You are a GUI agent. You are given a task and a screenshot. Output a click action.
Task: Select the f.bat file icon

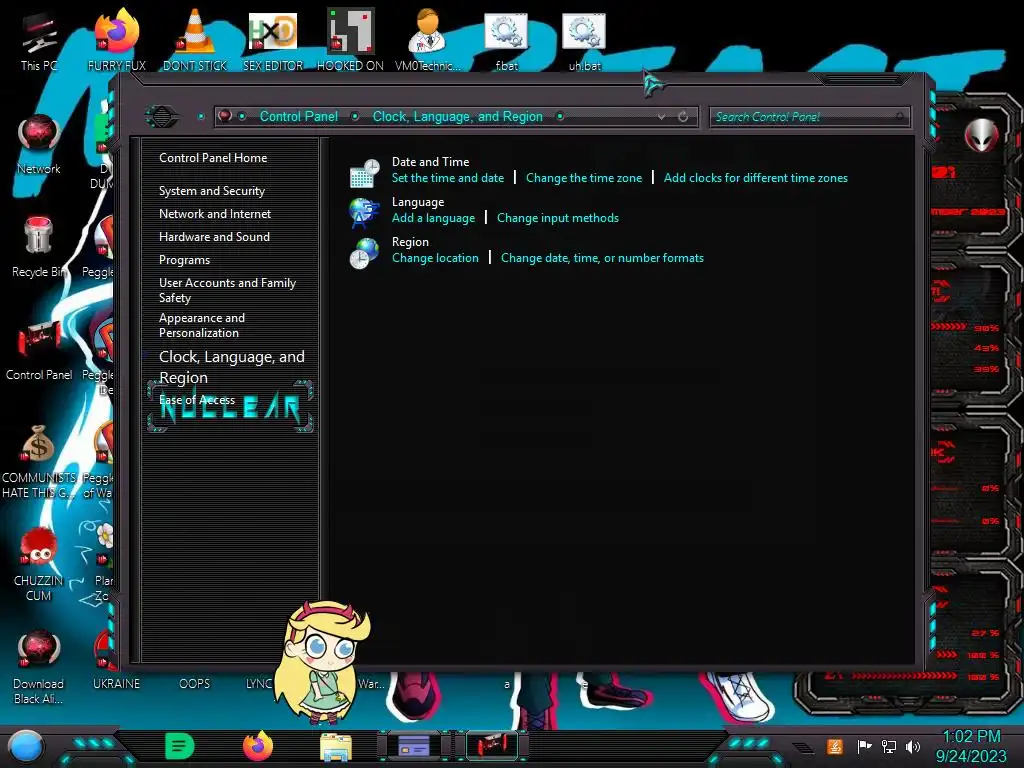tap(506, 42)
